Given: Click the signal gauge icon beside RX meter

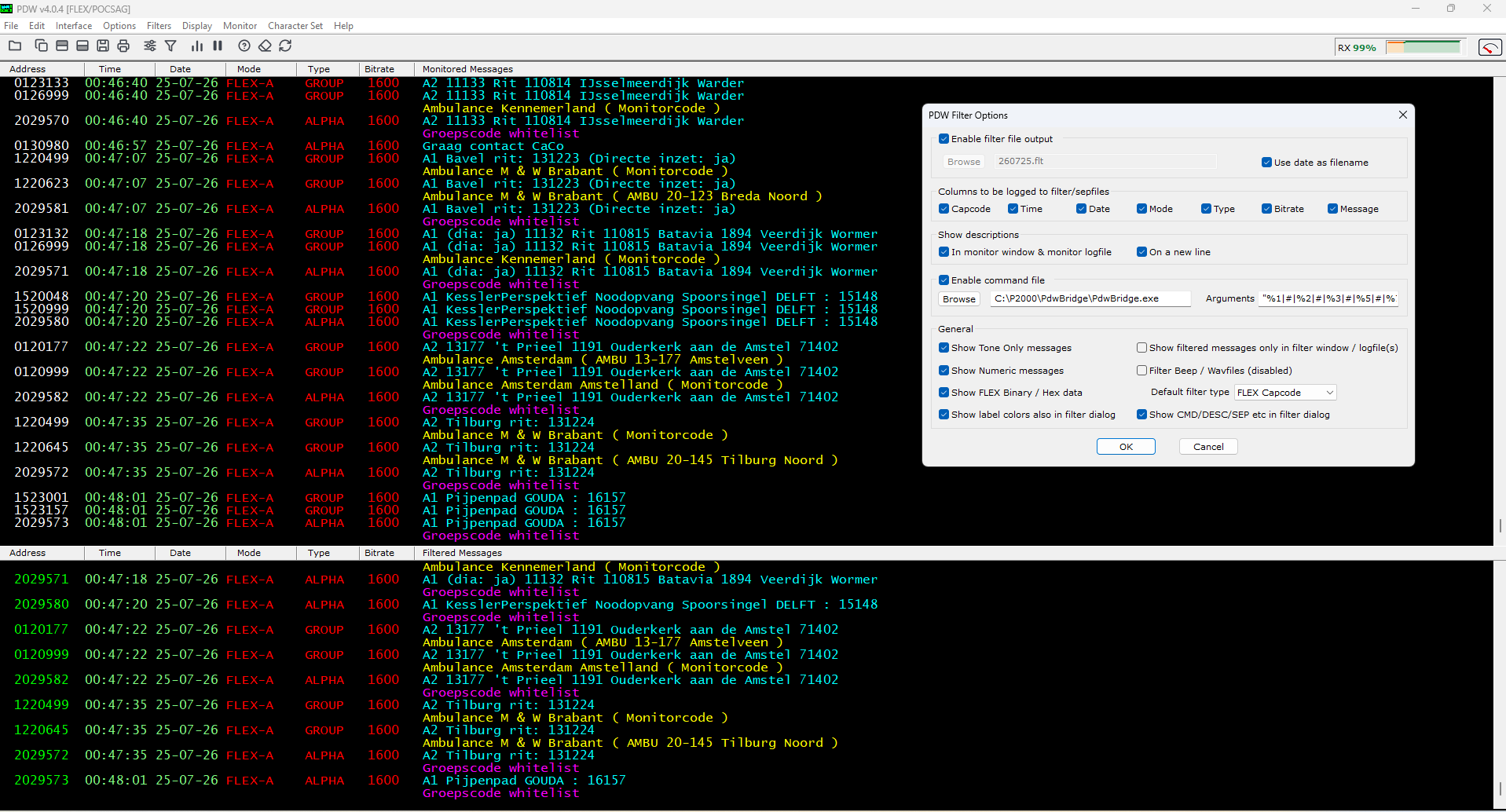Looking at the screenshot, I should pos(1490,47).
